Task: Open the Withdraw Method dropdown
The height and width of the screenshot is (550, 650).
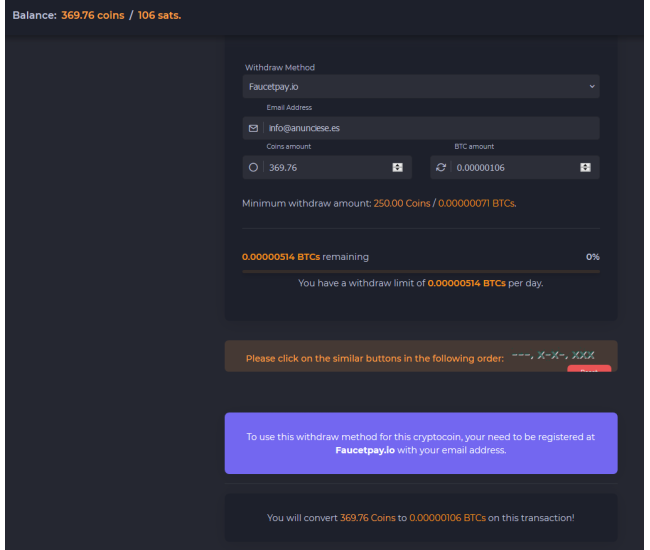Action: [421, 87]
